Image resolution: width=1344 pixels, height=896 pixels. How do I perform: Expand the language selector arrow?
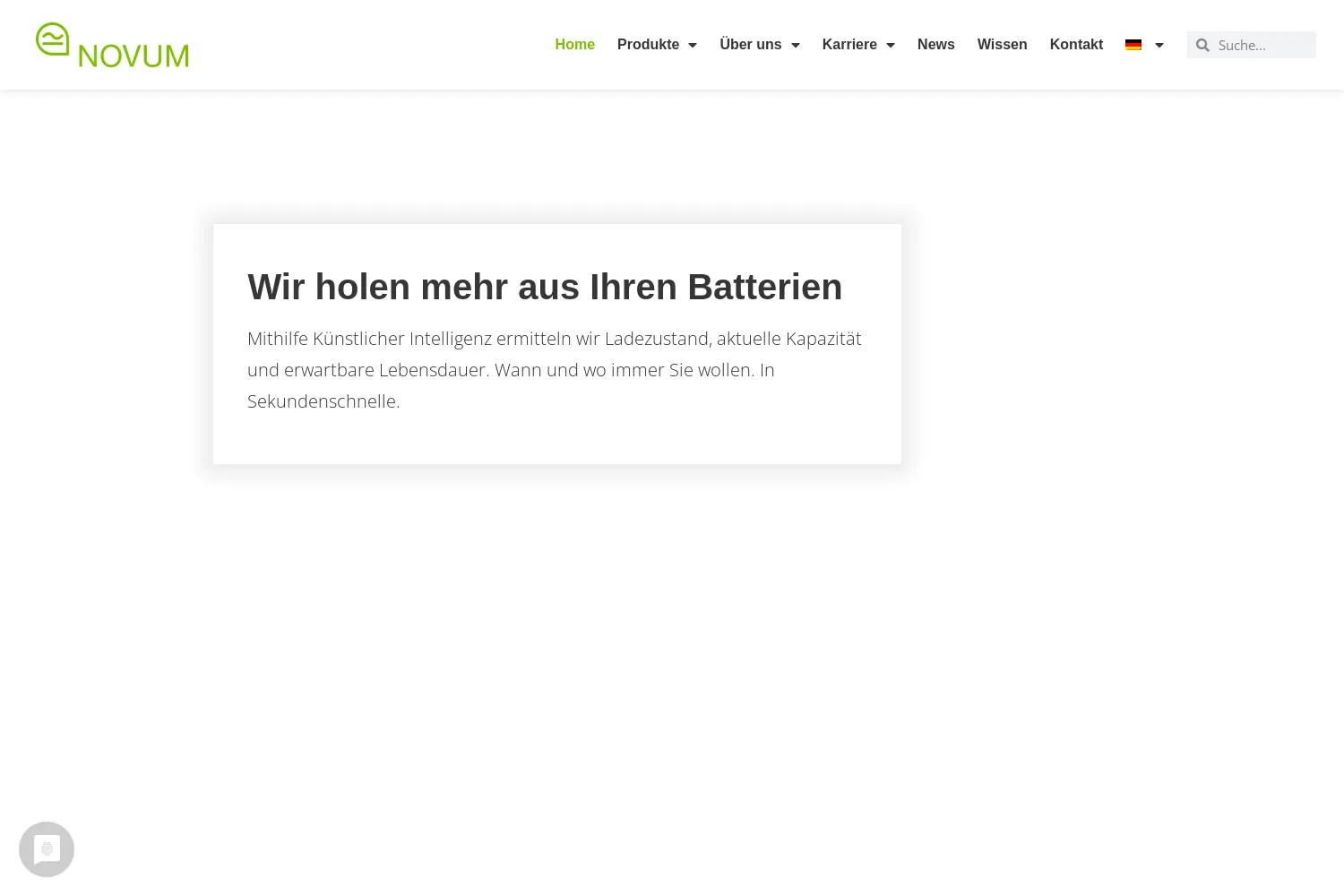click(x=1159, y=46)
